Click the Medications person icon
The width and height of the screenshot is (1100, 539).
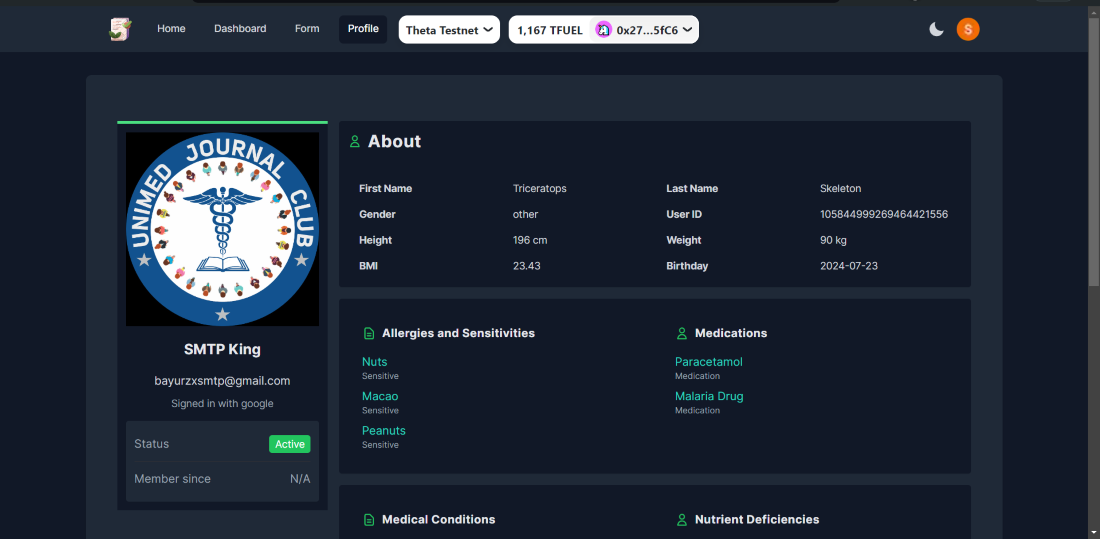682,333
